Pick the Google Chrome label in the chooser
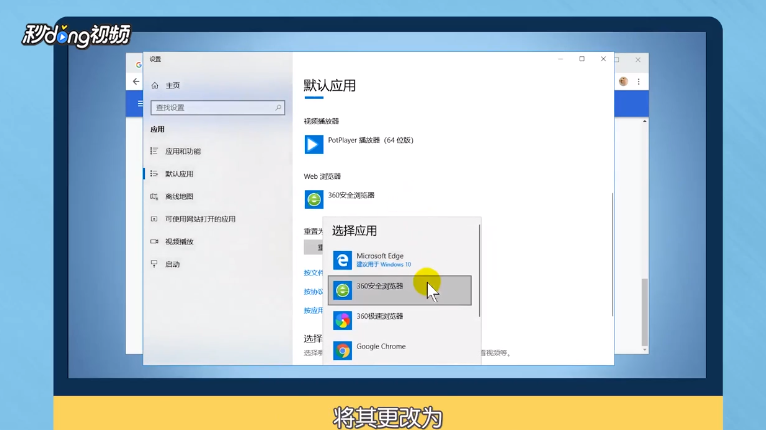The height and width of the screenshot is (430, 766). coord(381,346)
